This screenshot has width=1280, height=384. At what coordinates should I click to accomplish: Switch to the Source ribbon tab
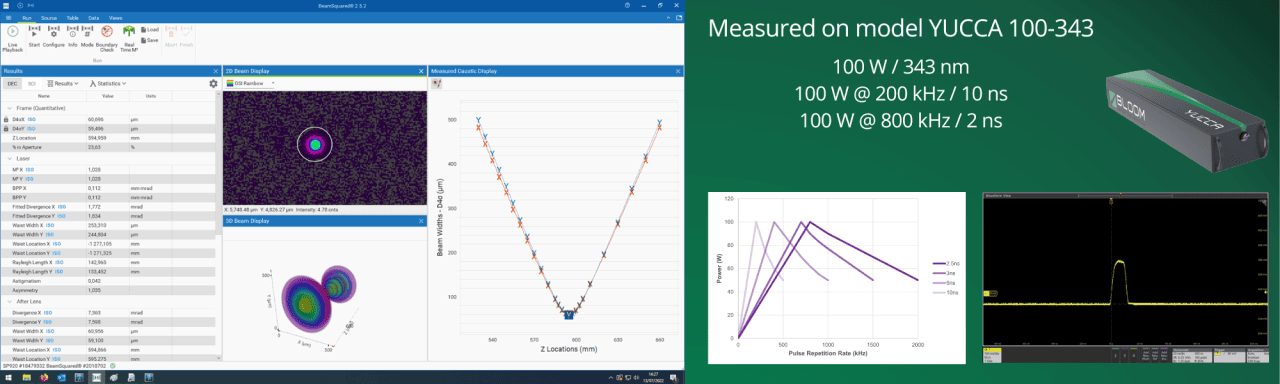click(49, 17)
